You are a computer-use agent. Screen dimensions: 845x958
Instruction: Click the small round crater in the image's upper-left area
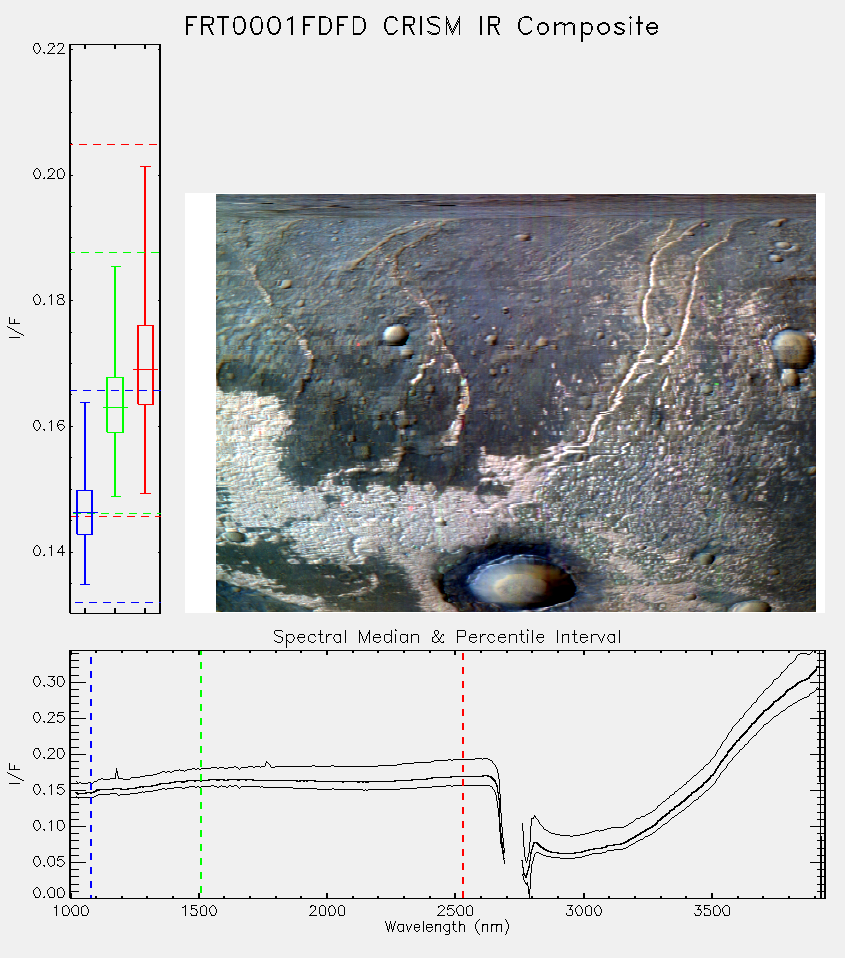coord(395,334)
